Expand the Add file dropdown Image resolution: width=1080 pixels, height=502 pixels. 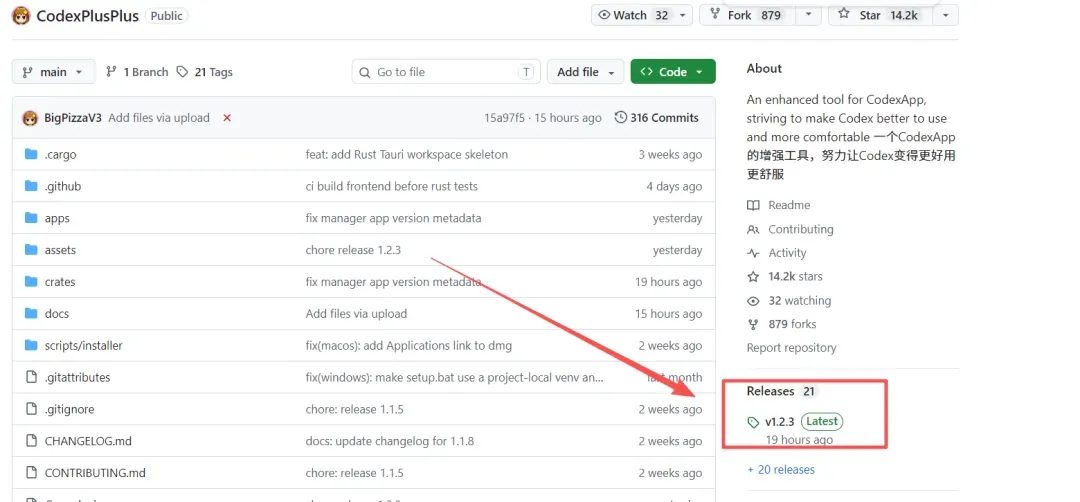coord(585,72)
